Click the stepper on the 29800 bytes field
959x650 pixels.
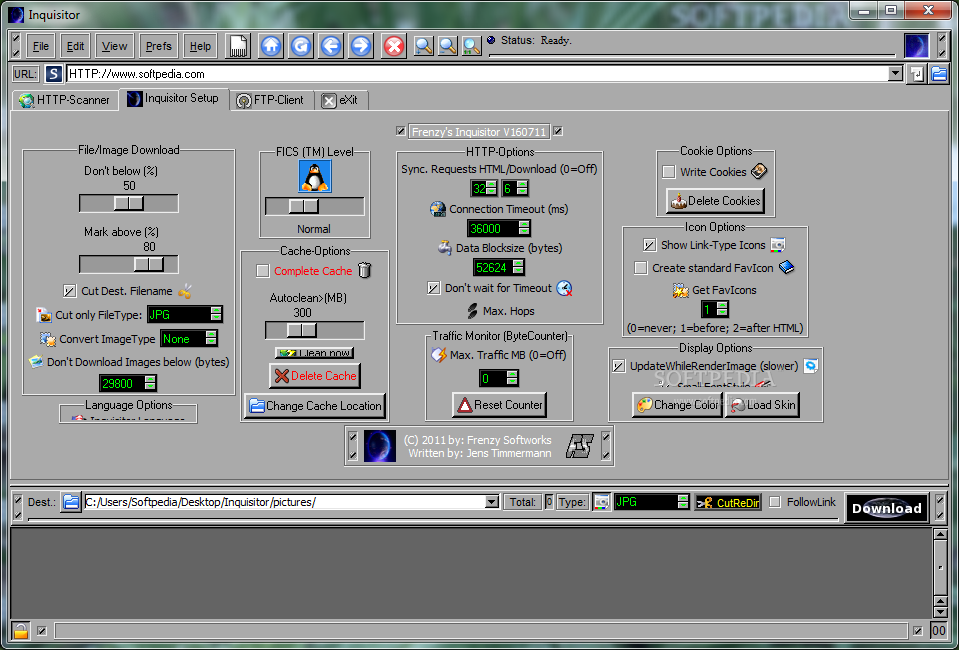[150, 383]
